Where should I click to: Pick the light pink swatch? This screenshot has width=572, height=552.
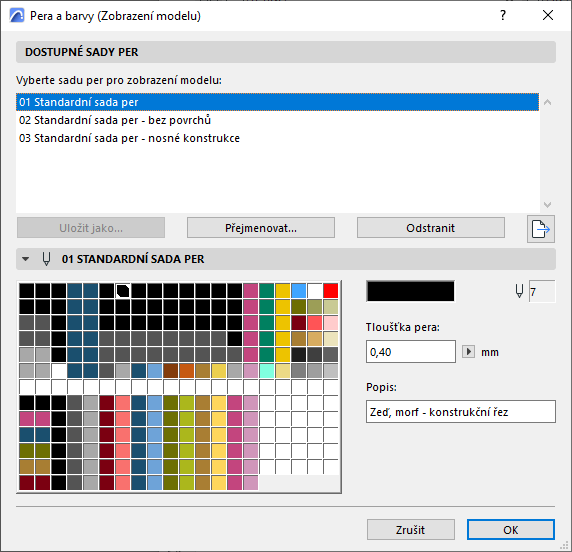pyautogui.click(x=331, y=323)
